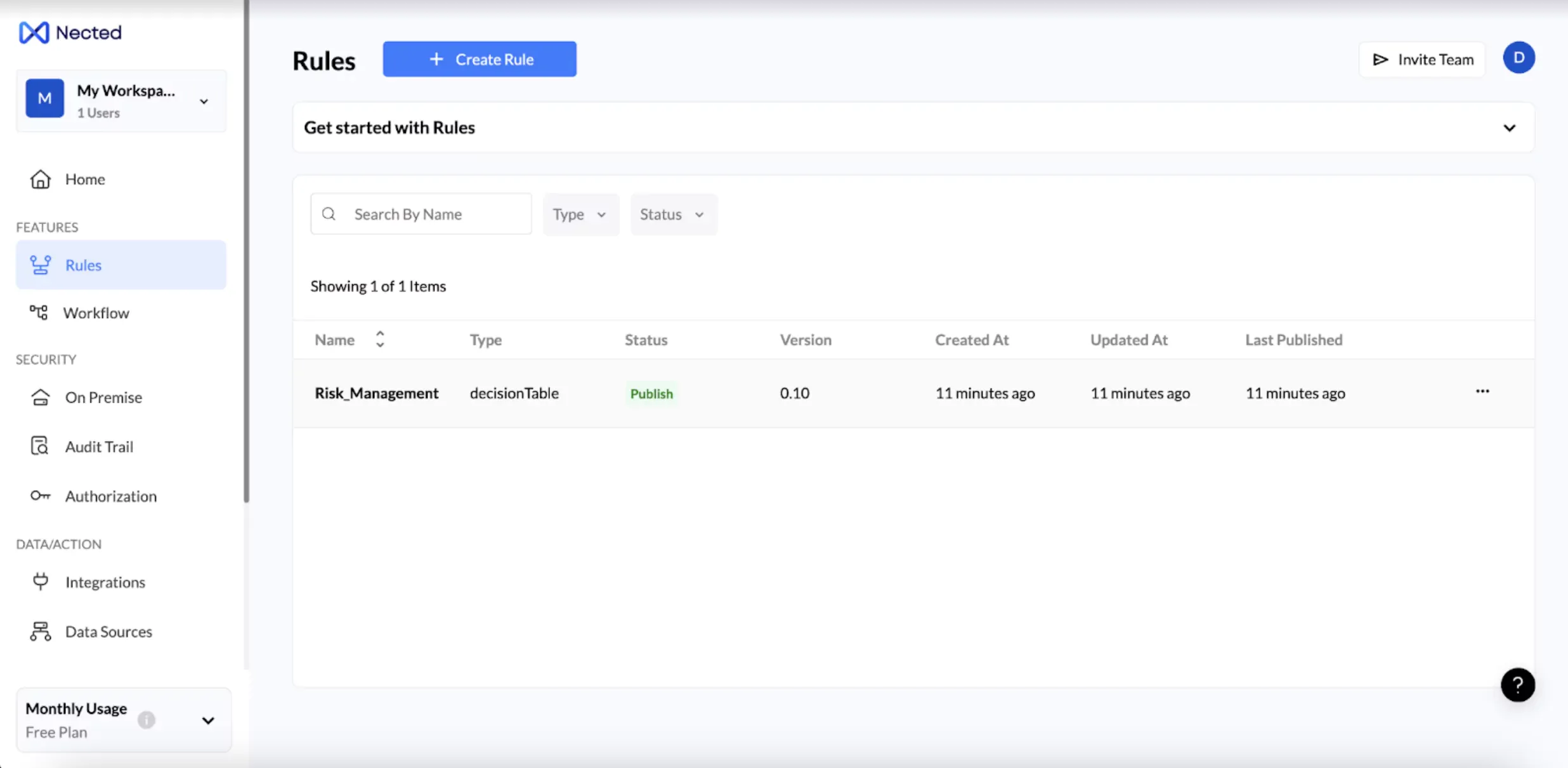
Task: Open the Risk_Management rule
Action: coord(376,393)
